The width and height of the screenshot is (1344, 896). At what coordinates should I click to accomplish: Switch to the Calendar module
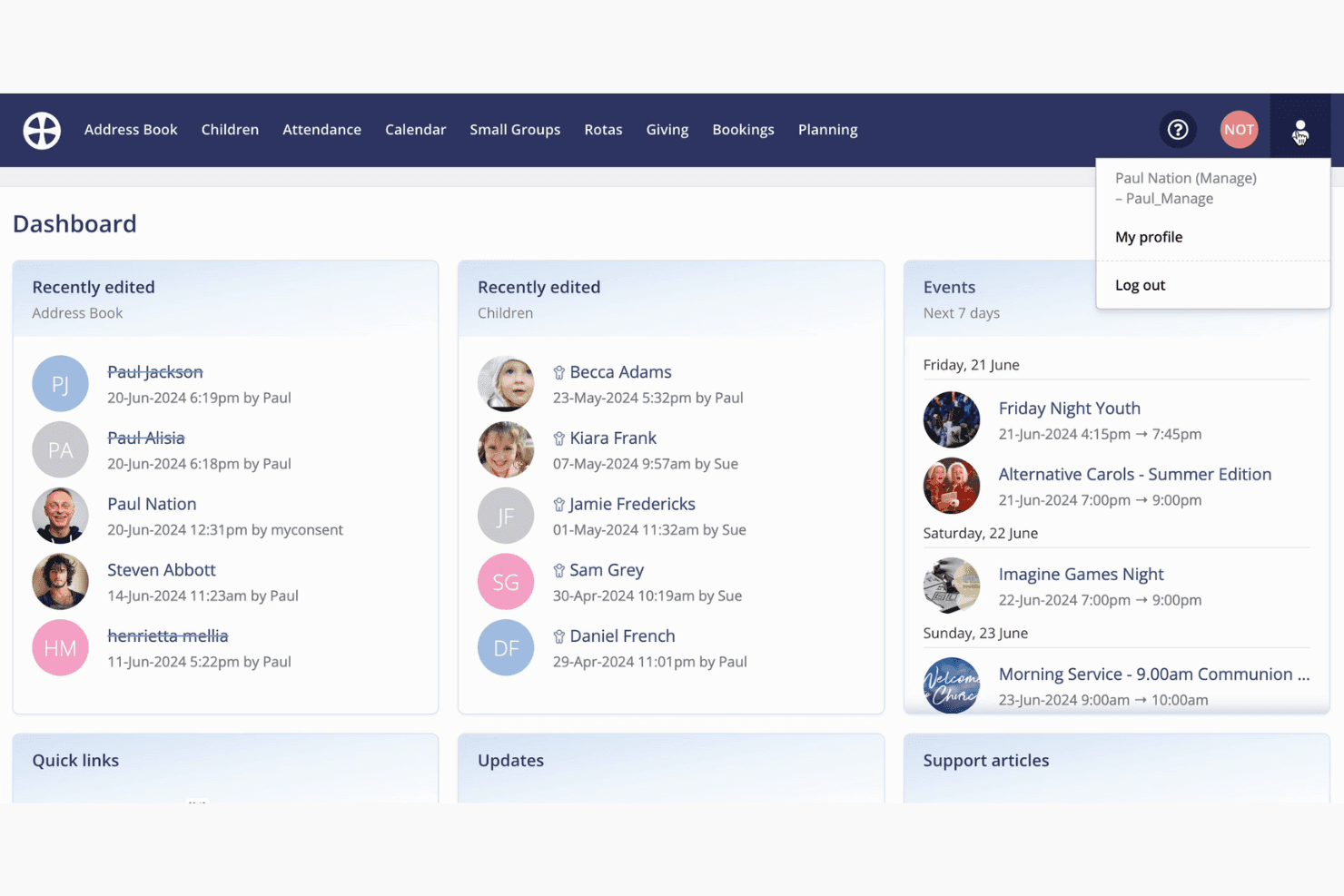tap(415, 130)
